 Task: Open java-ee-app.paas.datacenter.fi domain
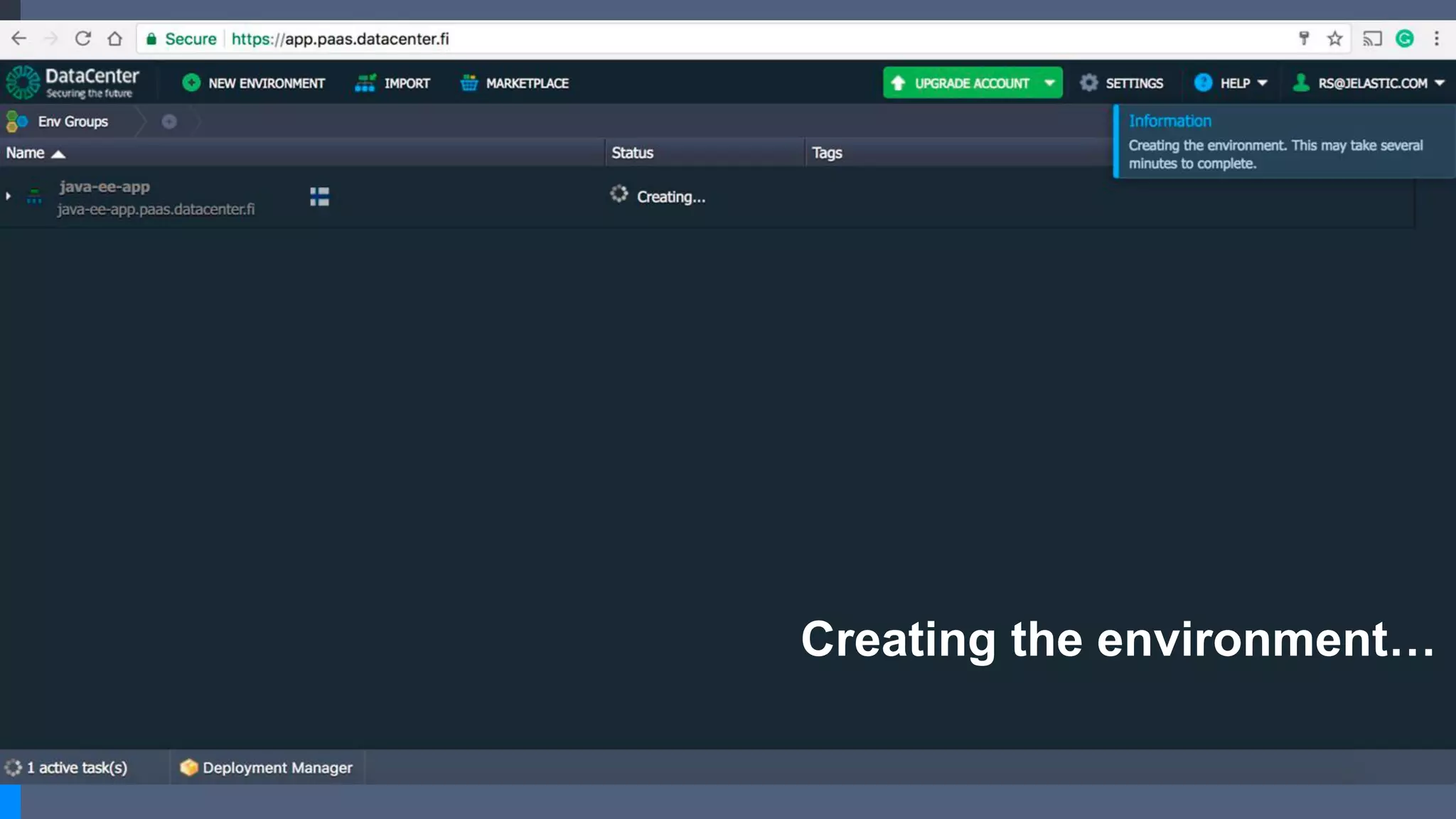tap(156, 210)
